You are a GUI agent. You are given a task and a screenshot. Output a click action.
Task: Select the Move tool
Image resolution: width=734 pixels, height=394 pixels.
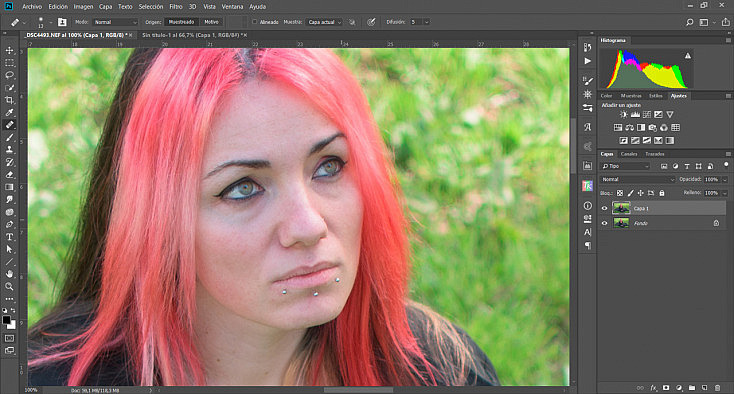(x=9, y=50)
